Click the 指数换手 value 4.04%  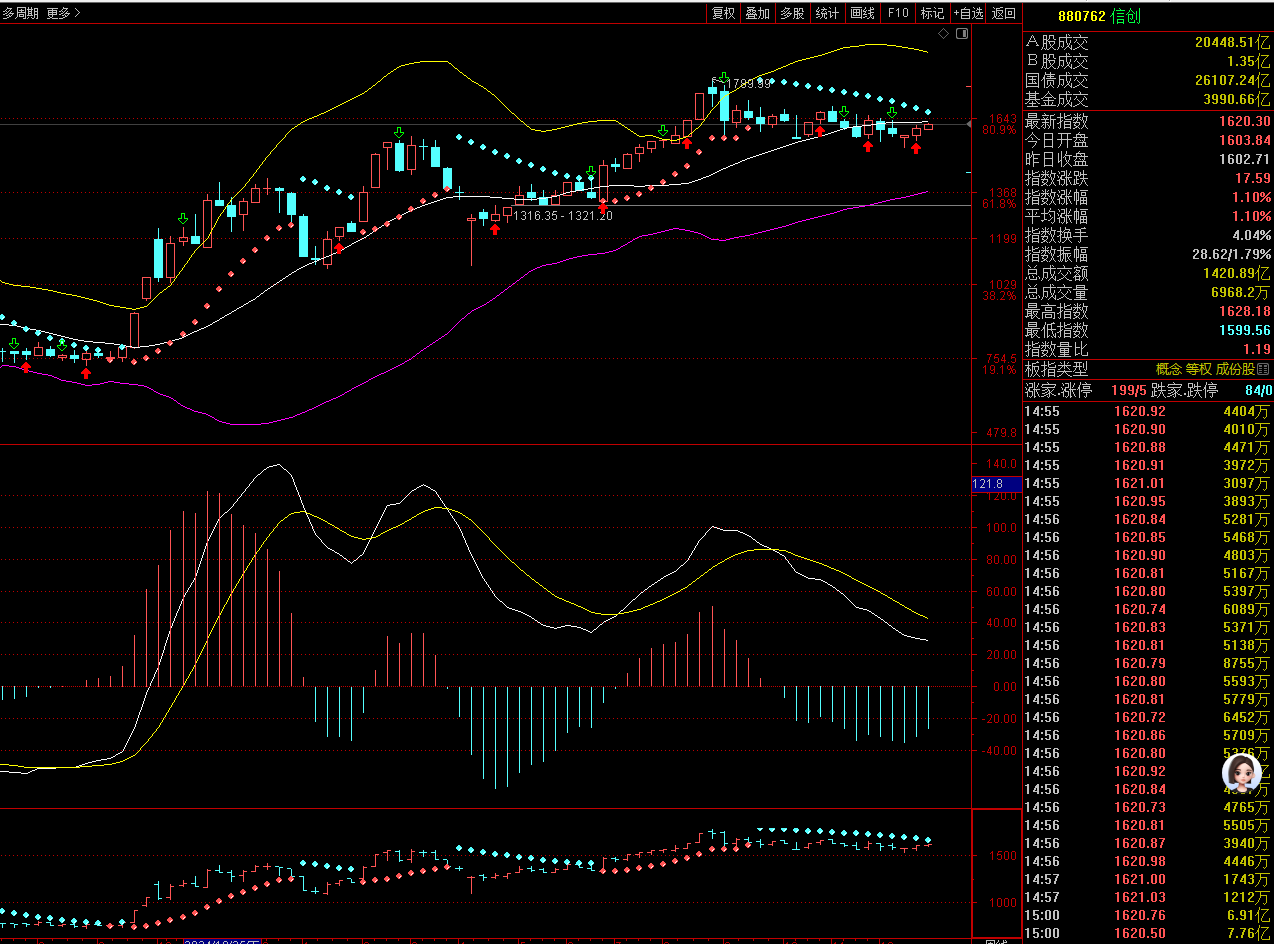click(x=1252, y=235)
